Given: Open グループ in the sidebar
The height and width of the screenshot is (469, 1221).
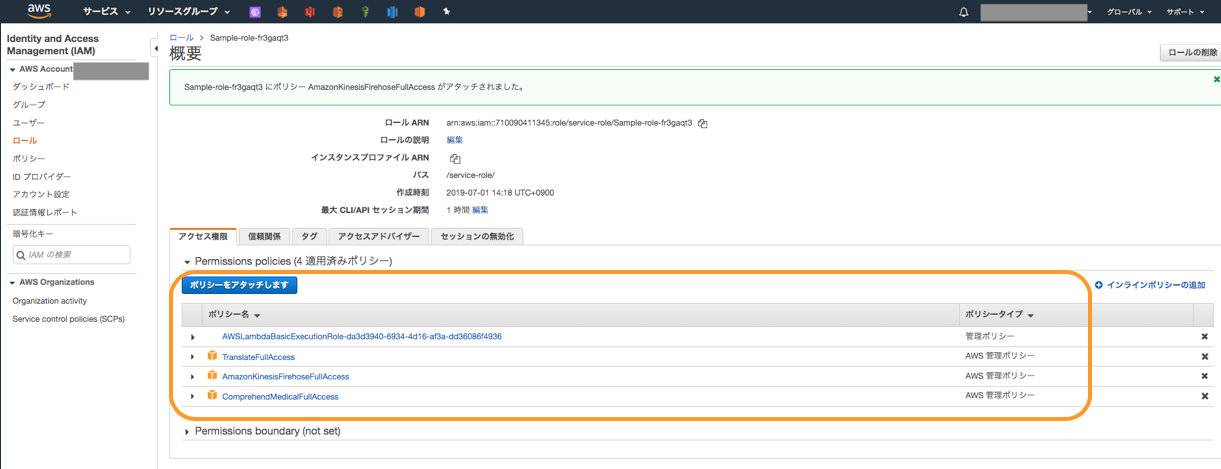Looking at the screenshot, I should [28, 105].
